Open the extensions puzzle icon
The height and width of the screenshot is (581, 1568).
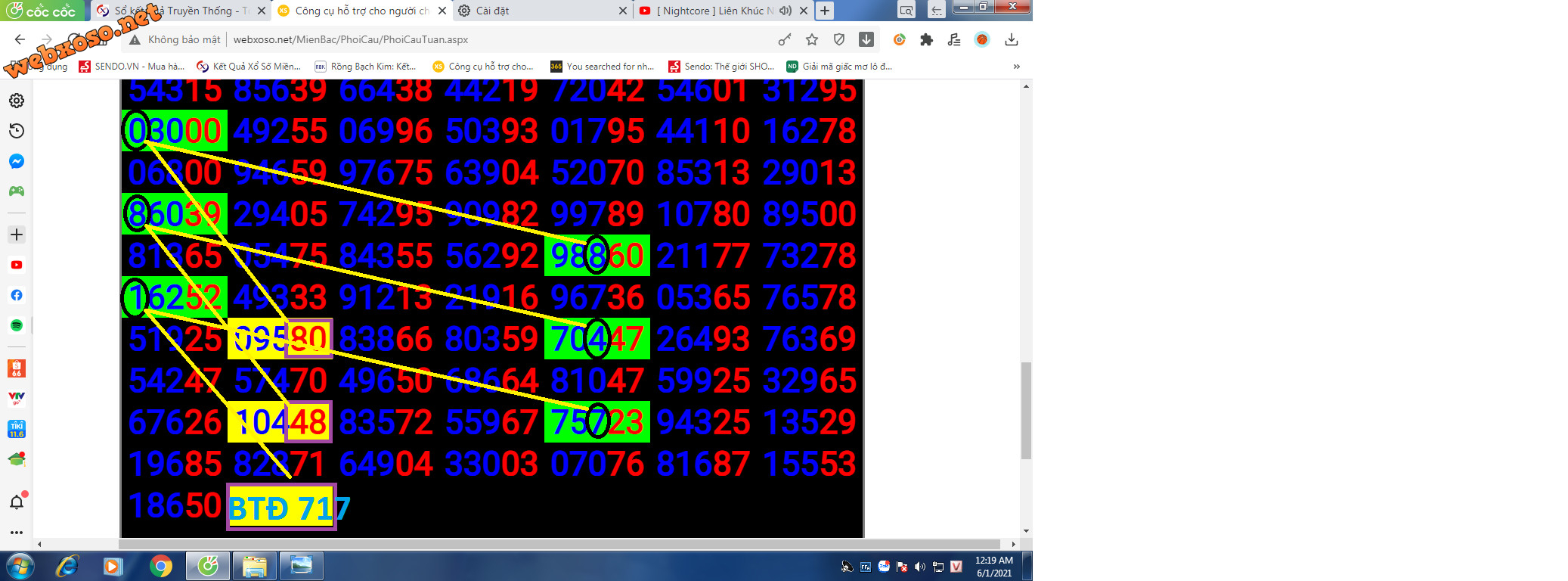coord(926,39)
